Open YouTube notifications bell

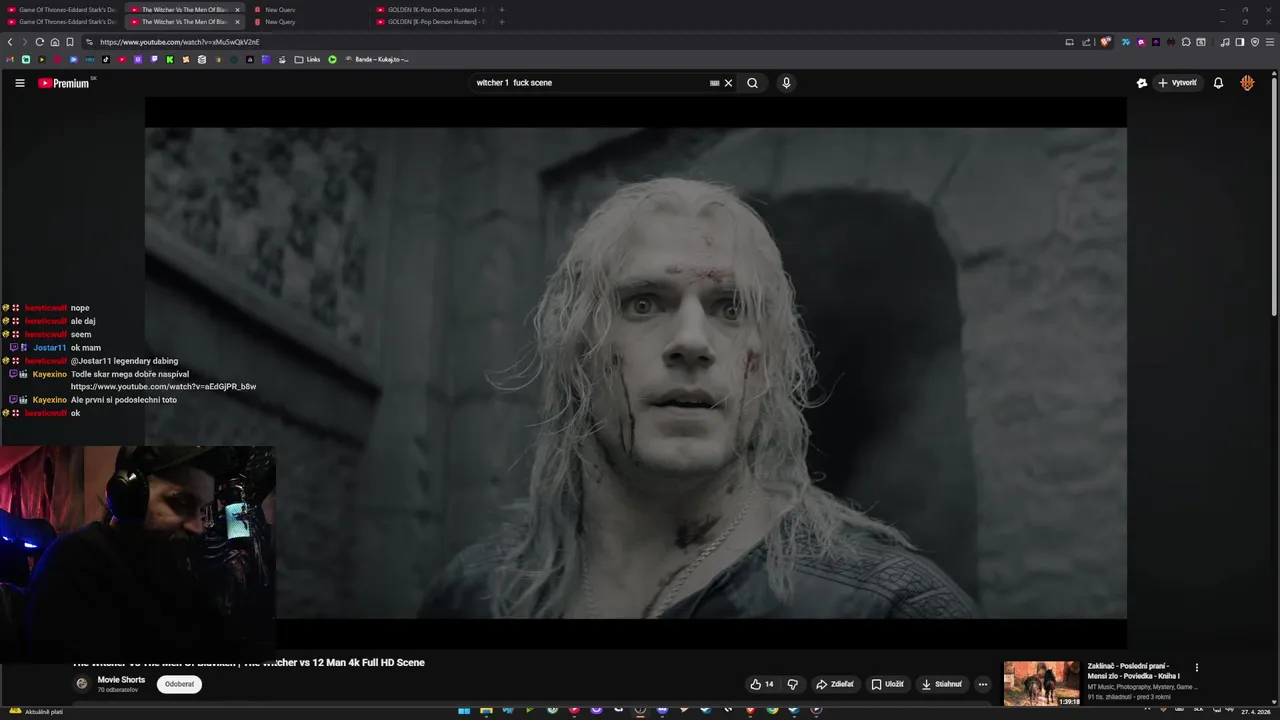coord(1218,83)
